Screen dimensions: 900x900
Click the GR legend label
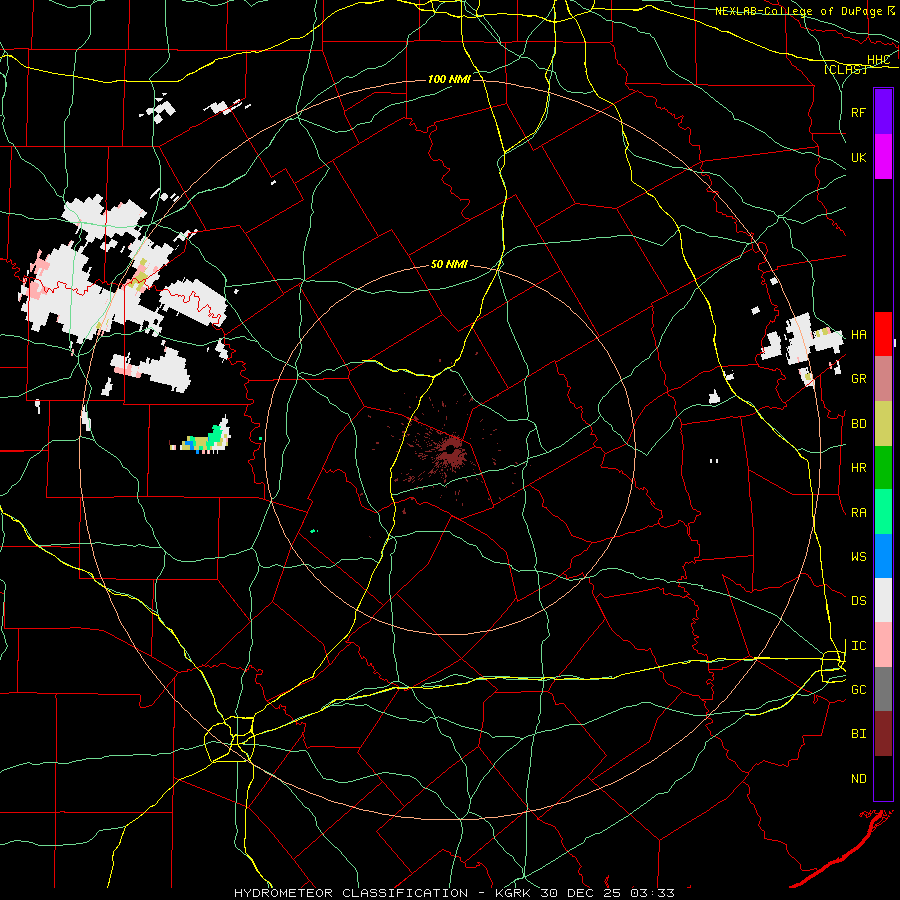858,379
